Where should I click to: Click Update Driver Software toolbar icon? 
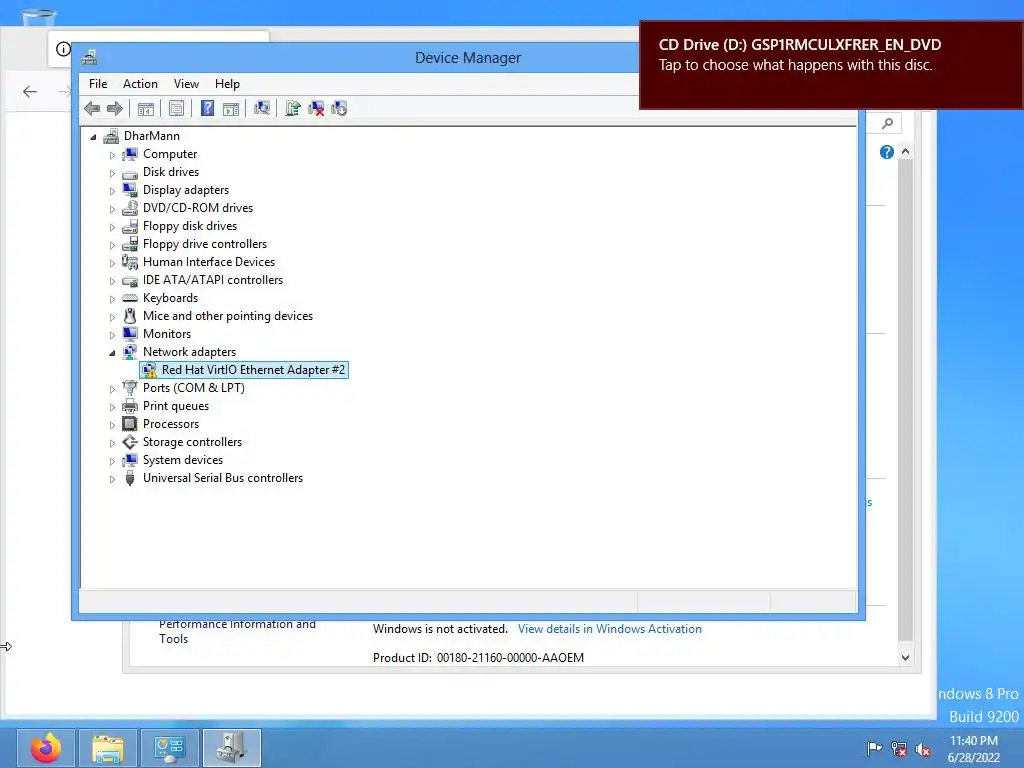293,108
